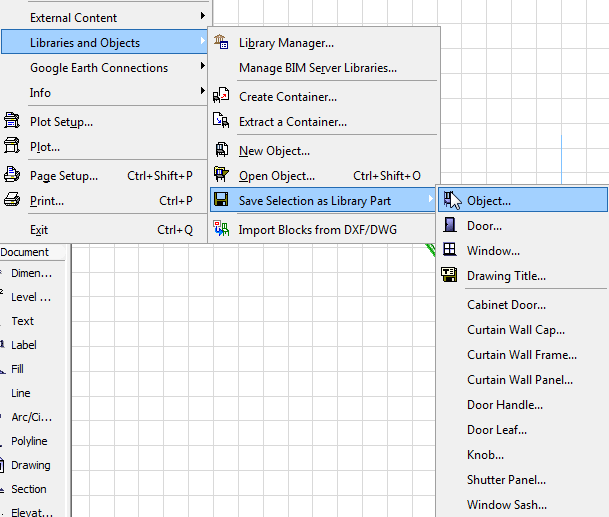Click the Create Container icon
609x517 pixels.
(221, 97)
